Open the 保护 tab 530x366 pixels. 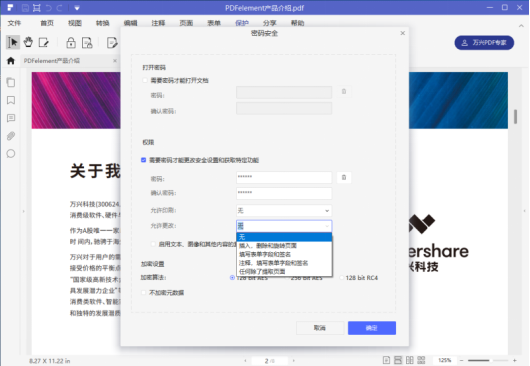pyautogui.click(x=242, y=23)
